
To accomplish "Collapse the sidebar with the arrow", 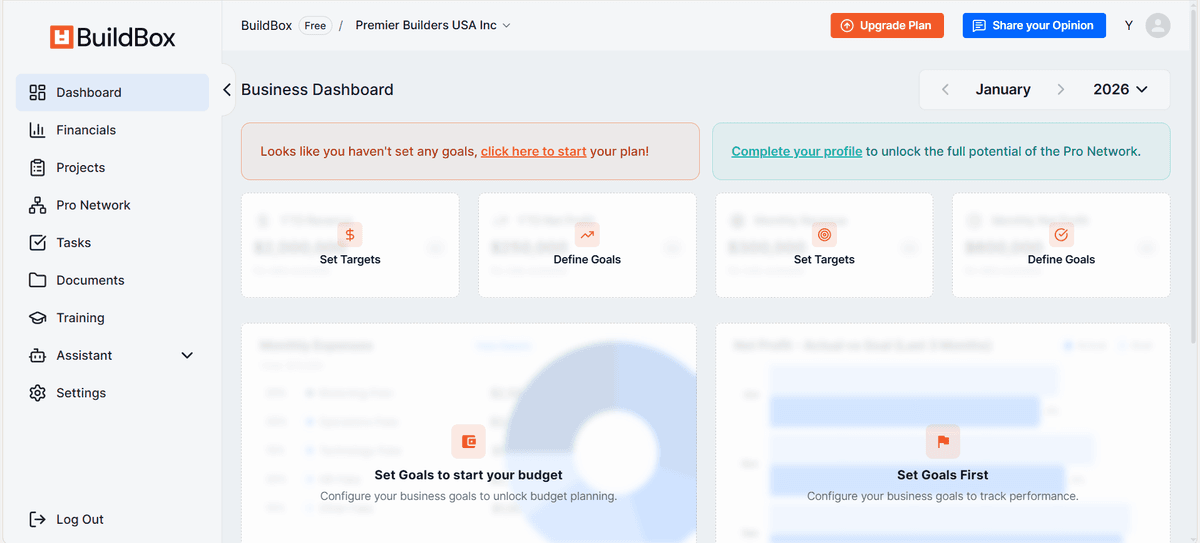I will [x=227, y=90].
